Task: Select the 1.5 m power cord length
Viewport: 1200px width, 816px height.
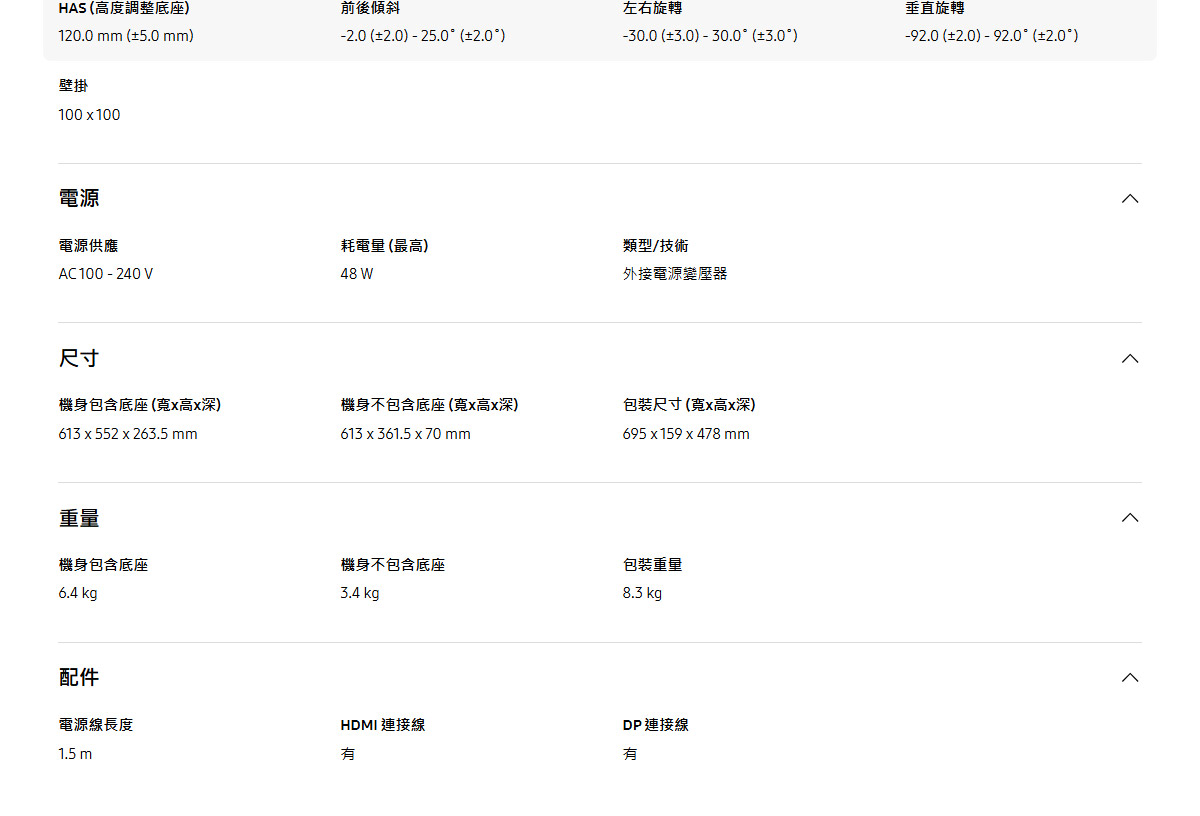Action: 73,753
